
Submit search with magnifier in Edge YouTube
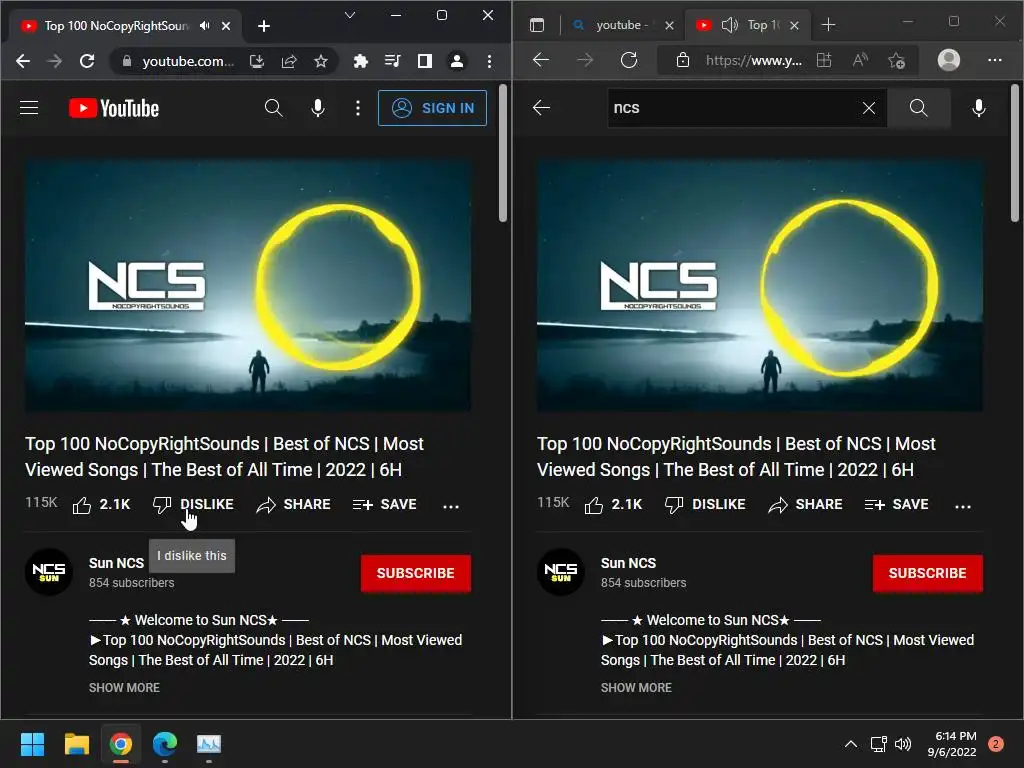coord(919,108)
